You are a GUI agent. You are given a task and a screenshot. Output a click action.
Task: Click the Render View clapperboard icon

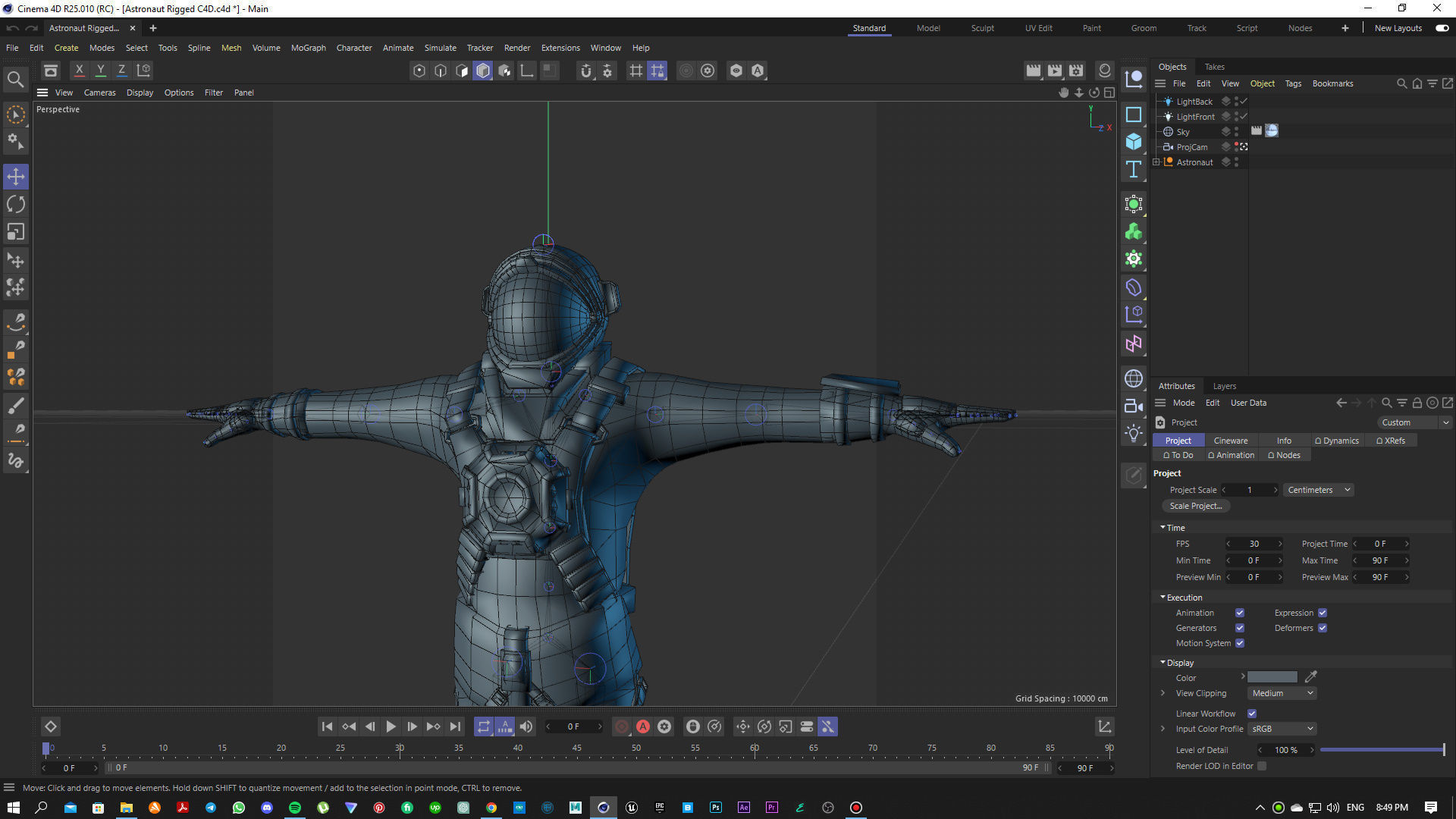[x=1033, y=71]
